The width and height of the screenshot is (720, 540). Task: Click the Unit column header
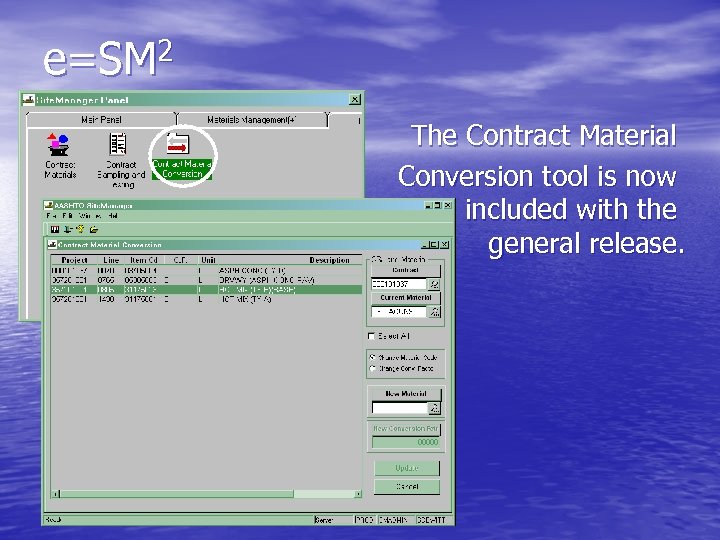208,260
